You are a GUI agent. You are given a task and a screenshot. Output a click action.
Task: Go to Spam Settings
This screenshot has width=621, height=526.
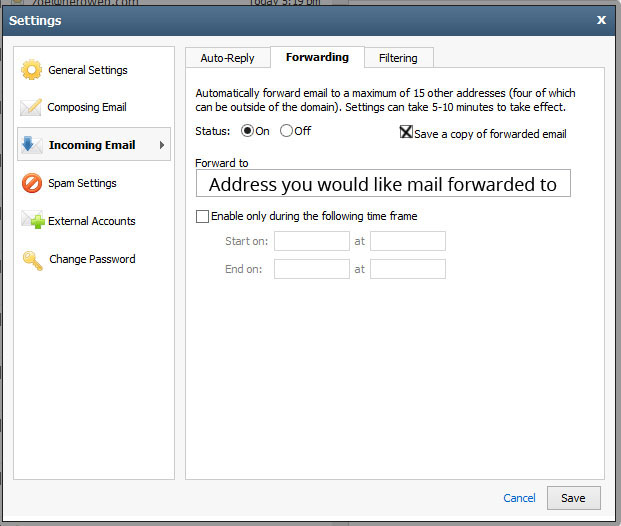pos(82,183)
